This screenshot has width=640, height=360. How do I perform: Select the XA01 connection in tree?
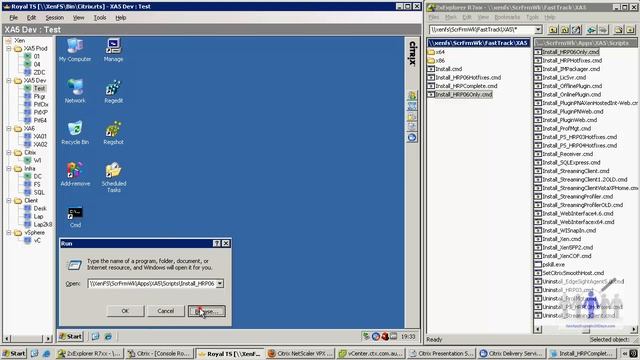pyautogui.click(x=40, y=136)
